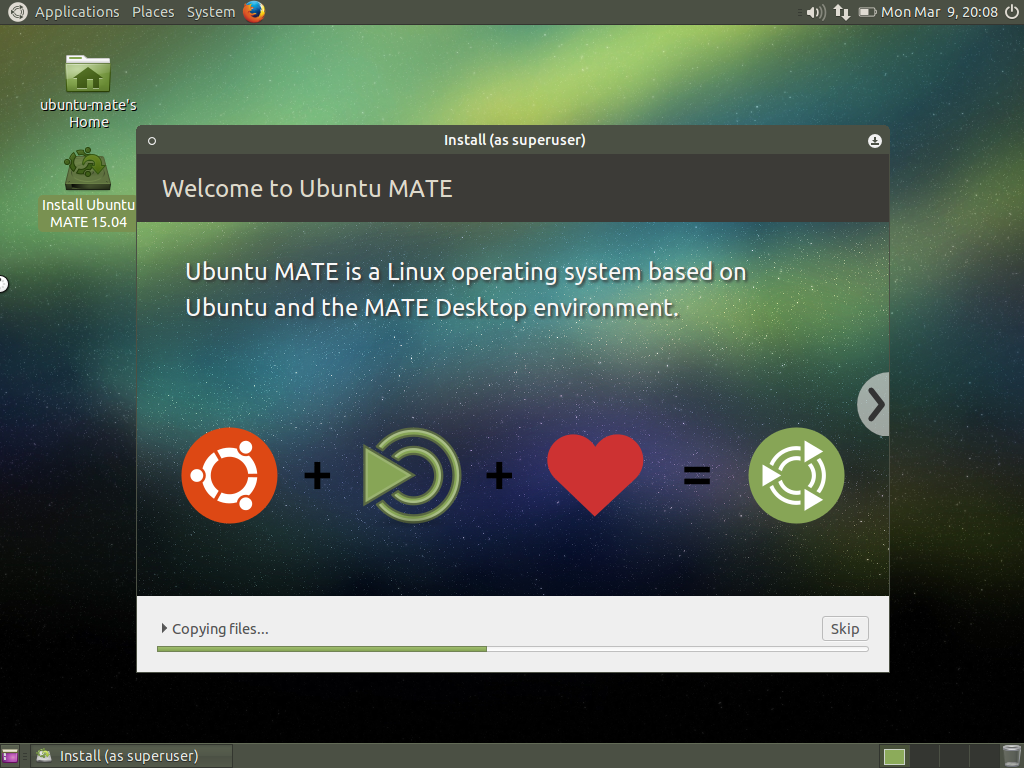This screenshot has height=768, width=1024.
Task: Go to the next installer slide
Action: 874,404
